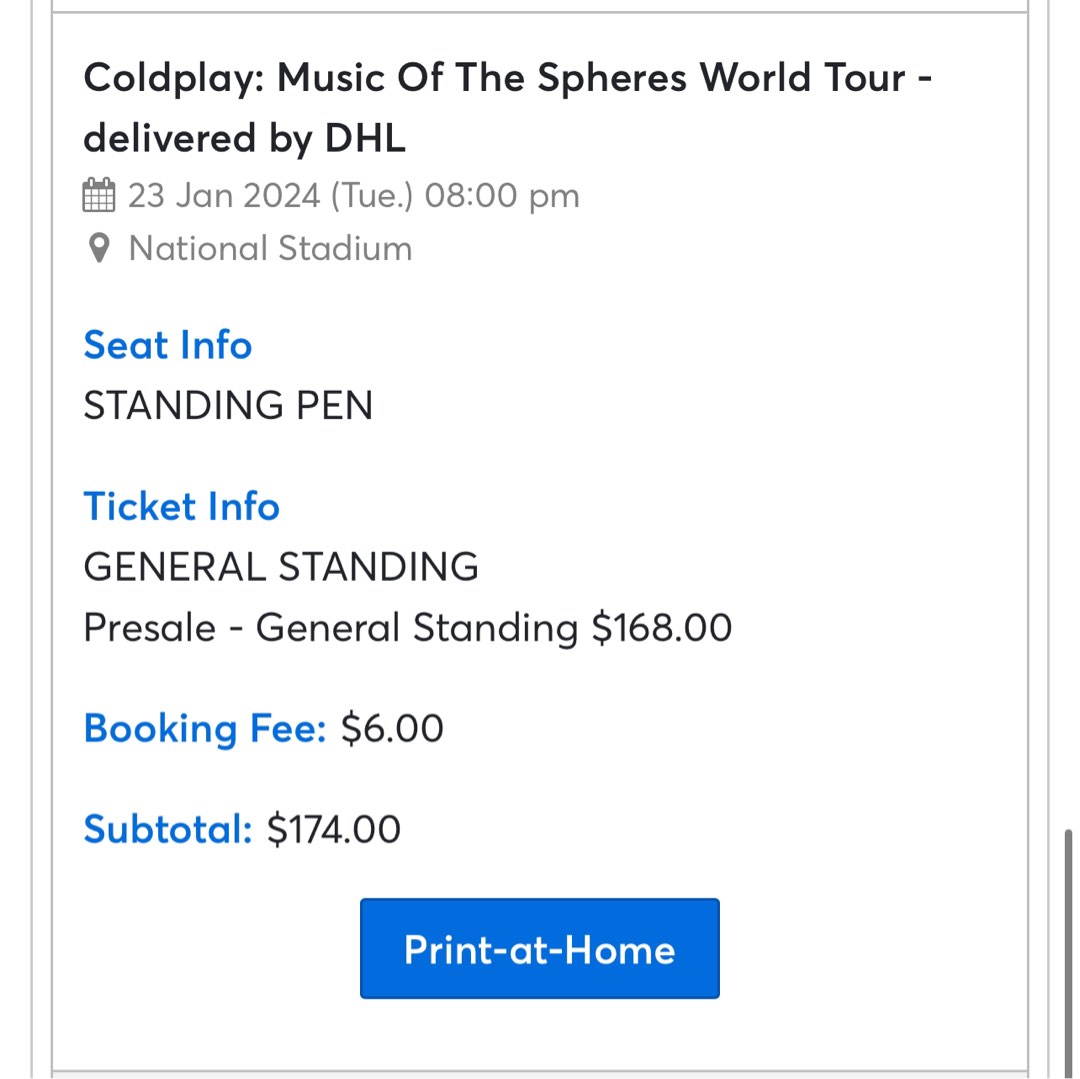This screenshot has height=1079, width=1080.
Task: Open the Ticket Info section
Action: (181, 506)
